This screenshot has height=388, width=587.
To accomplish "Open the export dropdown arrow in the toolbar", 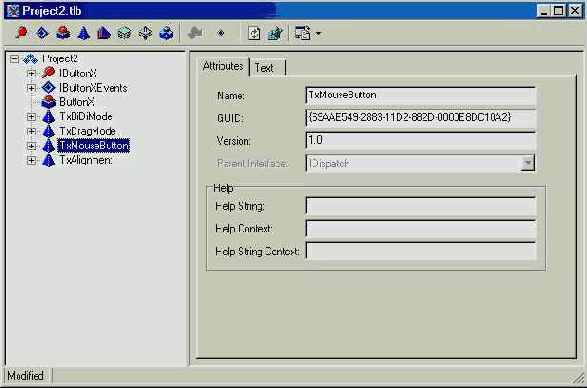I will [318, 33].
